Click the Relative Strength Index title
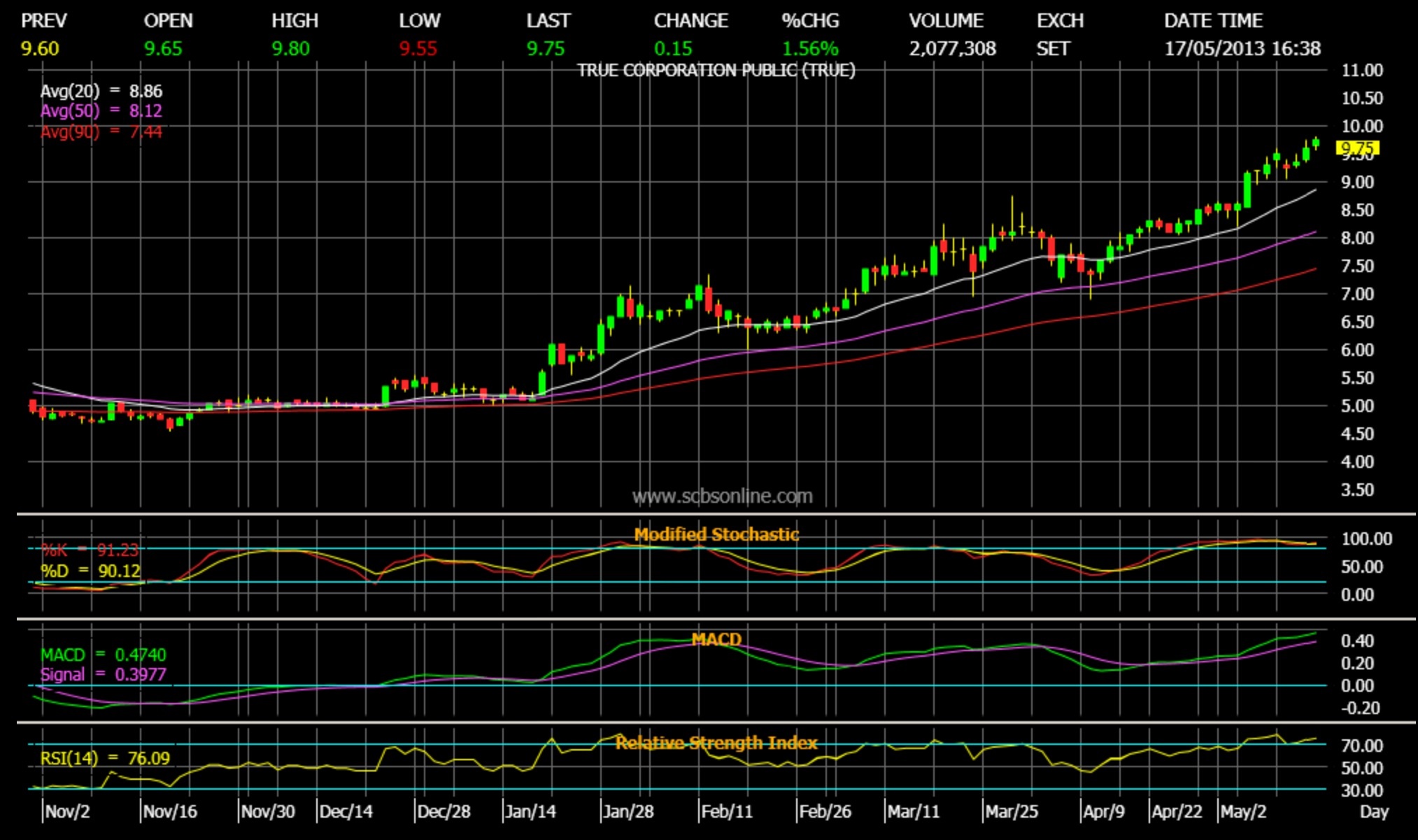Viewport: 1418px width, 840px height. click(716, 743)
